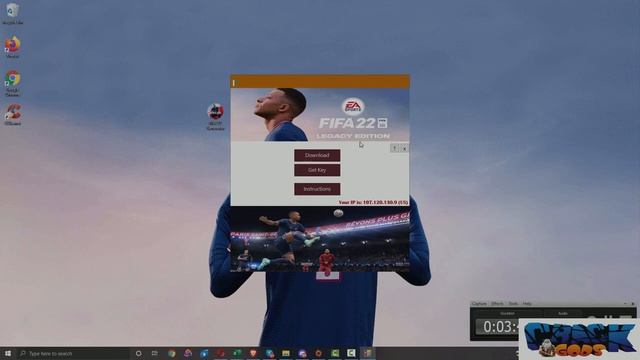Viewport: 640px width, 360px height.
Task: Minimize the recorder window
Action: [625, 304]
